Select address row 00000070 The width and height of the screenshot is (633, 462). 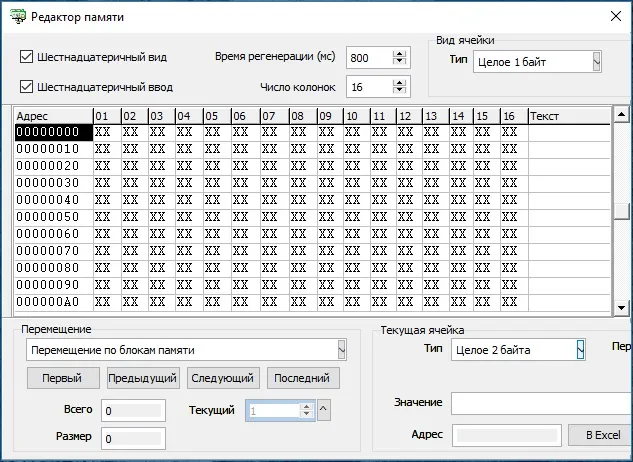click(54, 251)
